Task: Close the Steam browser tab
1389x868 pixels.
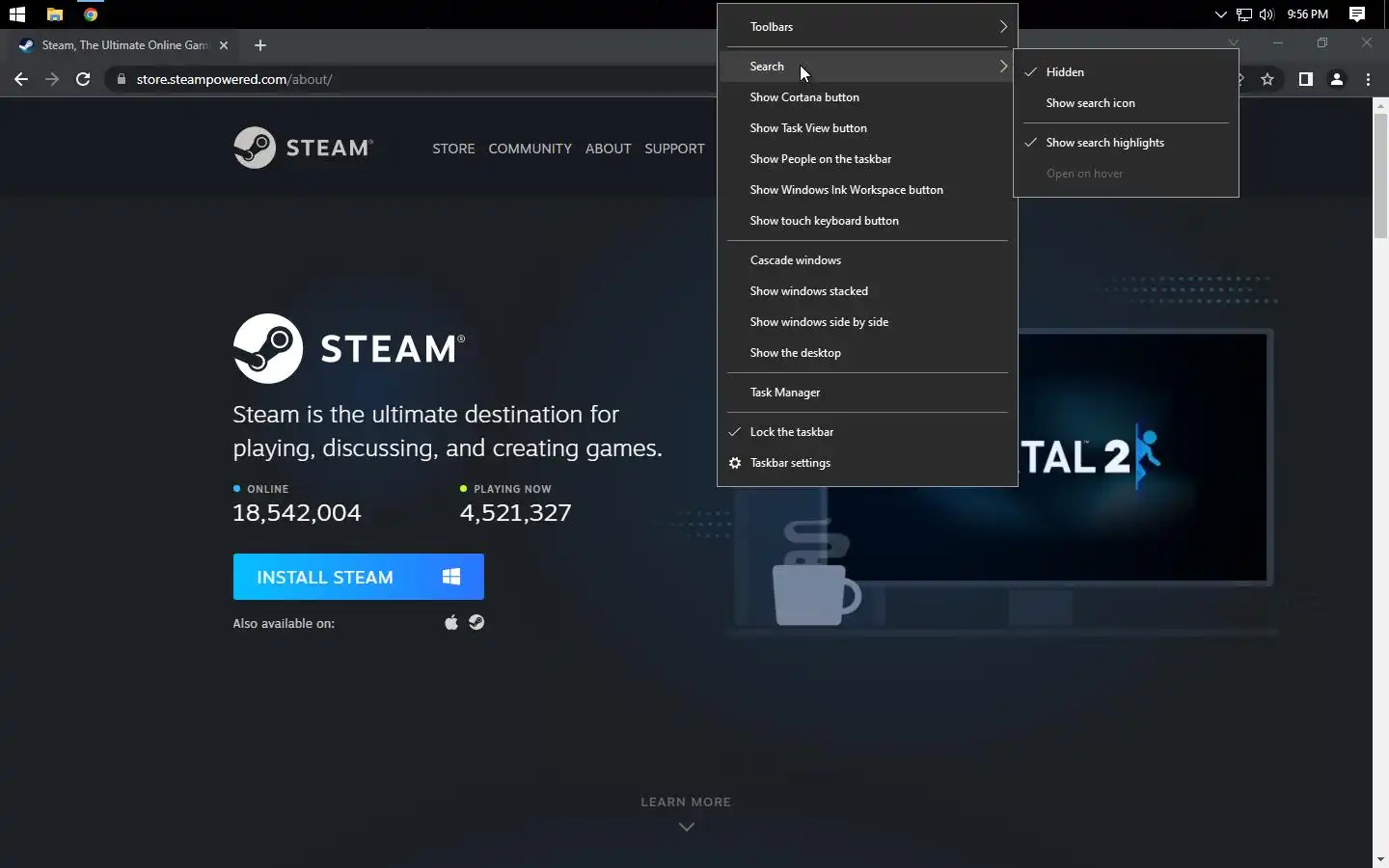Action: click(224, 45)
